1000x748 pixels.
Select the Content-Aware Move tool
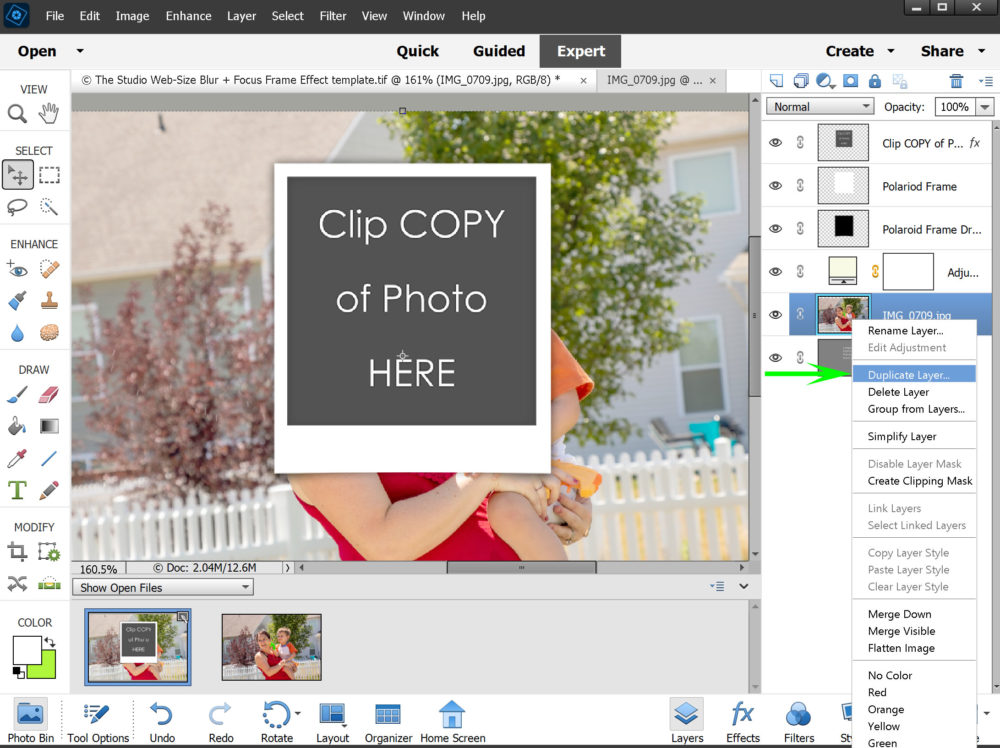click(x=17, y=583)
